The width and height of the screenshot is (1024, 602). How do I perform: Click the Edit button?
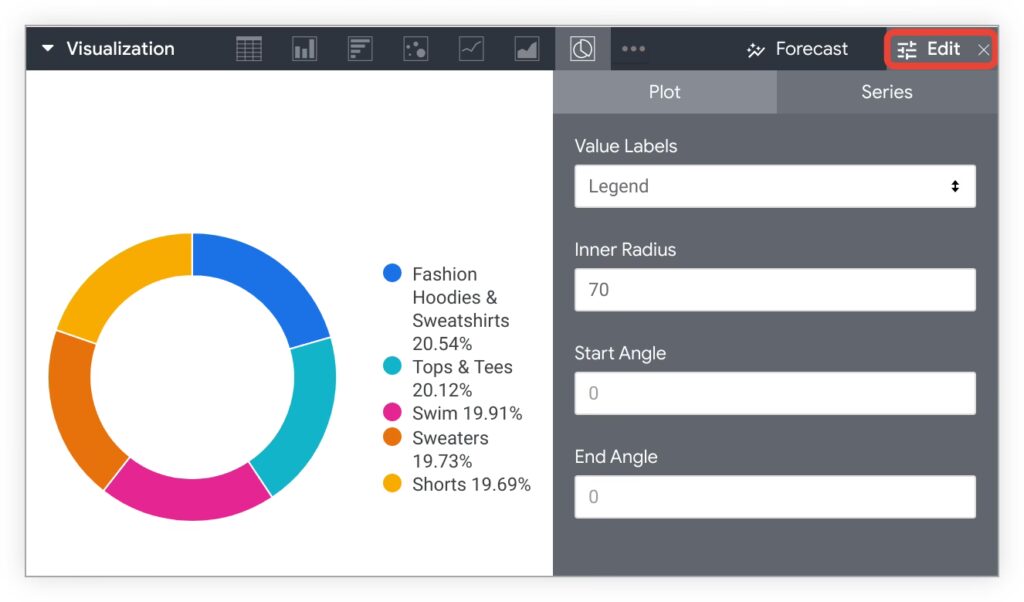point(929,49)
